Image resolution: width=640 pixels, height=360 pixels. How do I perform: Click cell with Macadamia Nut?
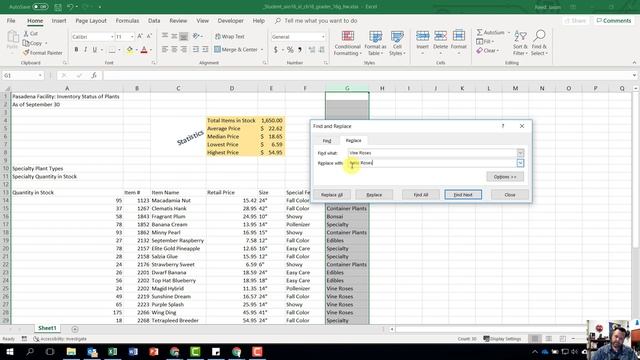(178, 200)
